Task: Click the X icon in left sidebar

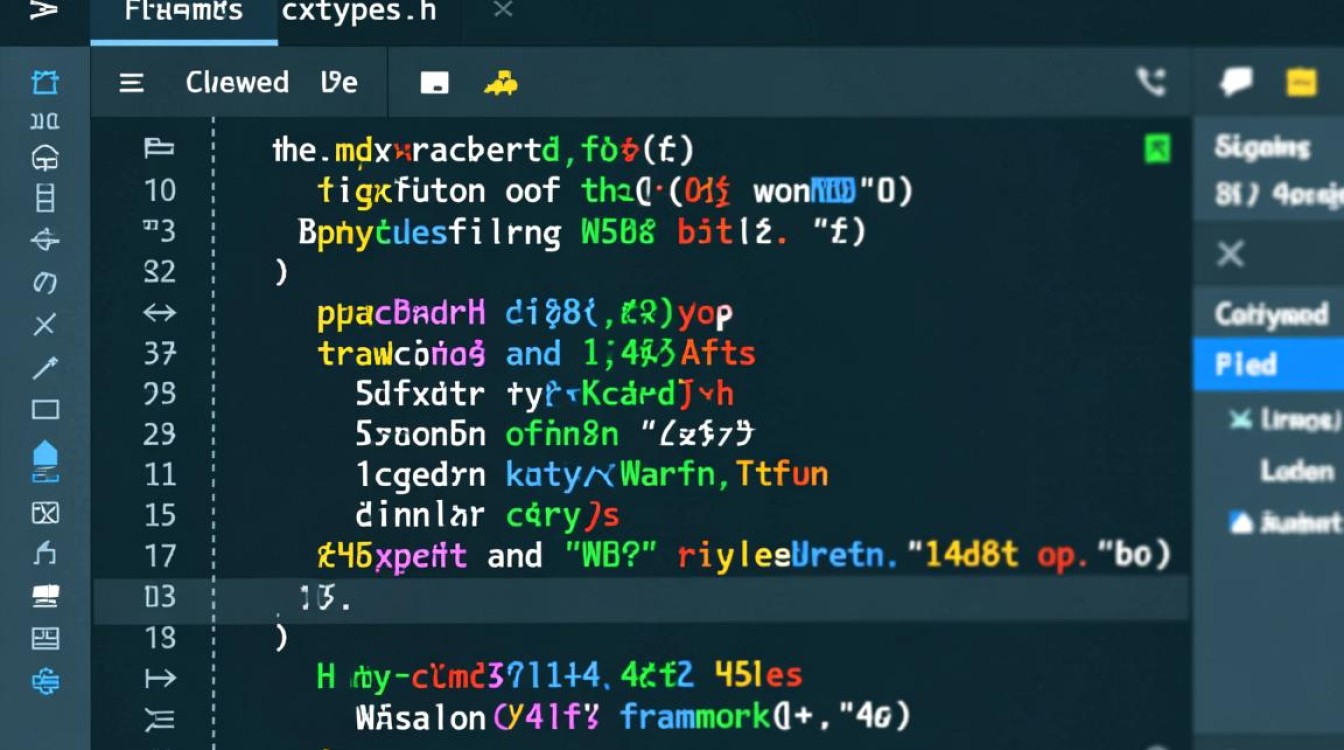Action: coord(45,324)
